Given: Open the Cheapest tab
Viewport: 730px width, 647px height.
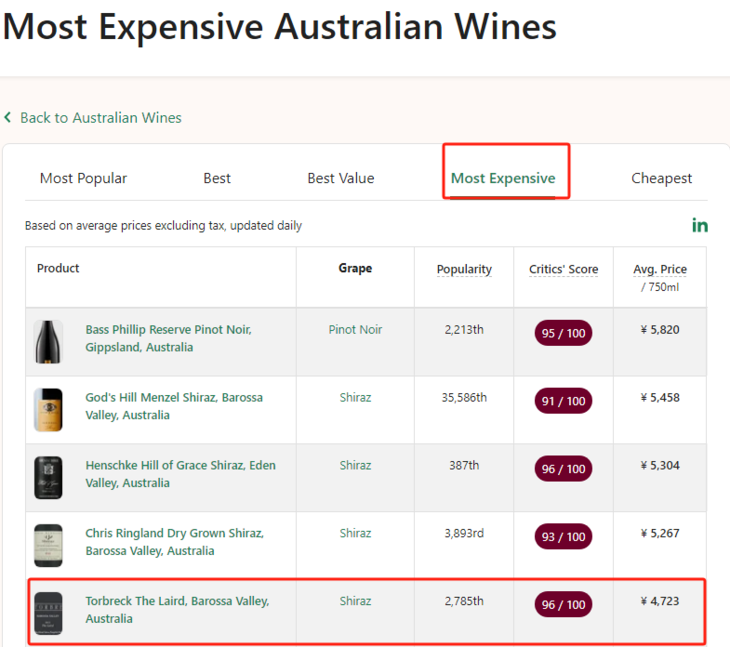Looking at the screenshot, I should pyautogui.click(x=661, y=178).
